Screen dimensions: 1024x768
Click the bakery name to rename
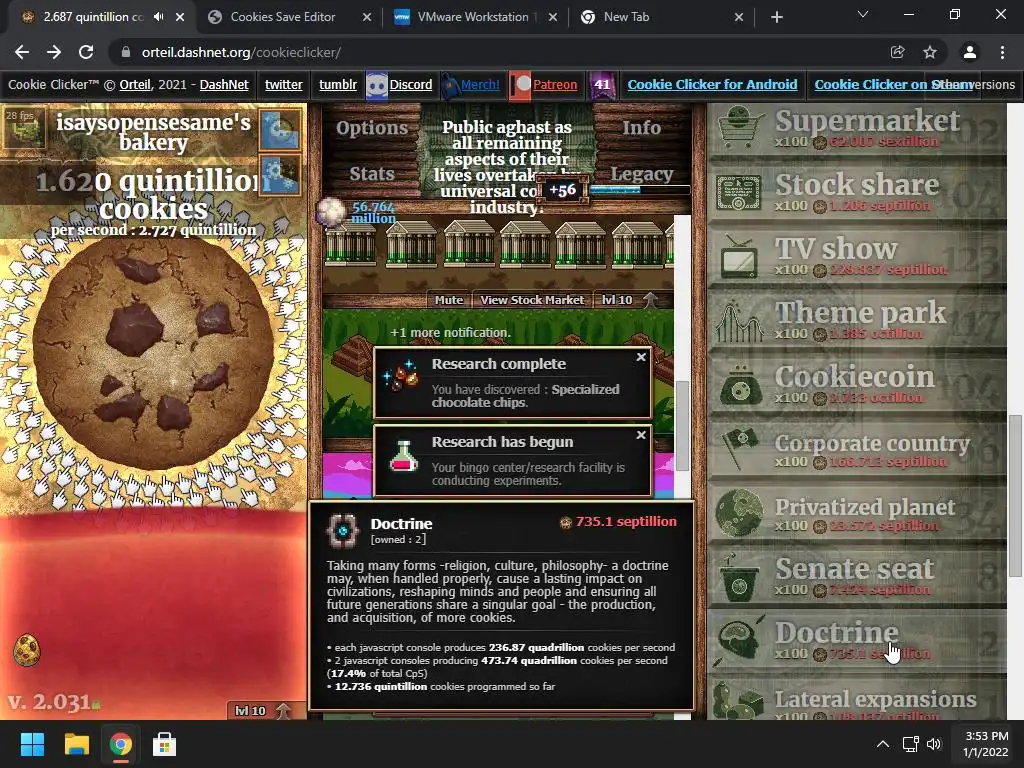coord(153,132)
